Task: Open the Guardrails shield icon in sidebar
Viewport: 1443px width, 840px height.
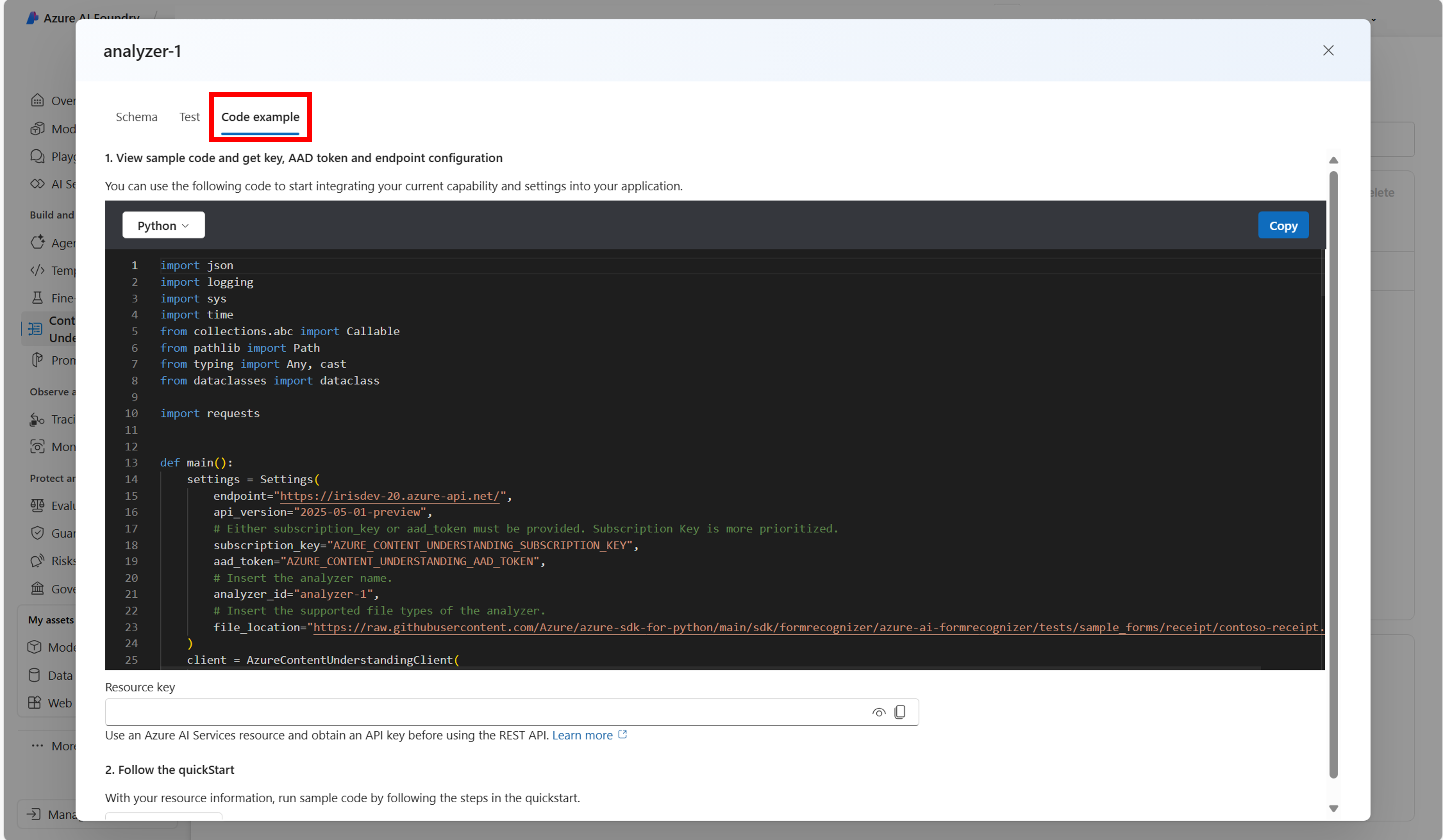Action: [37, 533]
